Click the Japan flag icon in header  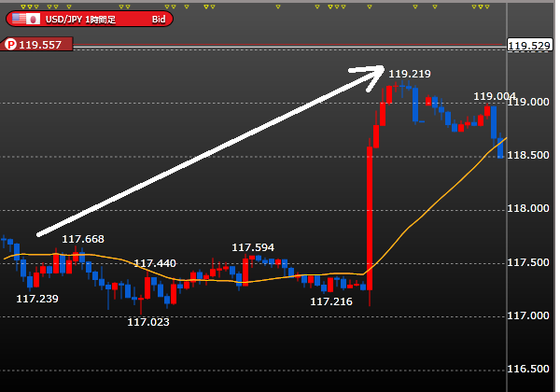click(x=33, y=19)
